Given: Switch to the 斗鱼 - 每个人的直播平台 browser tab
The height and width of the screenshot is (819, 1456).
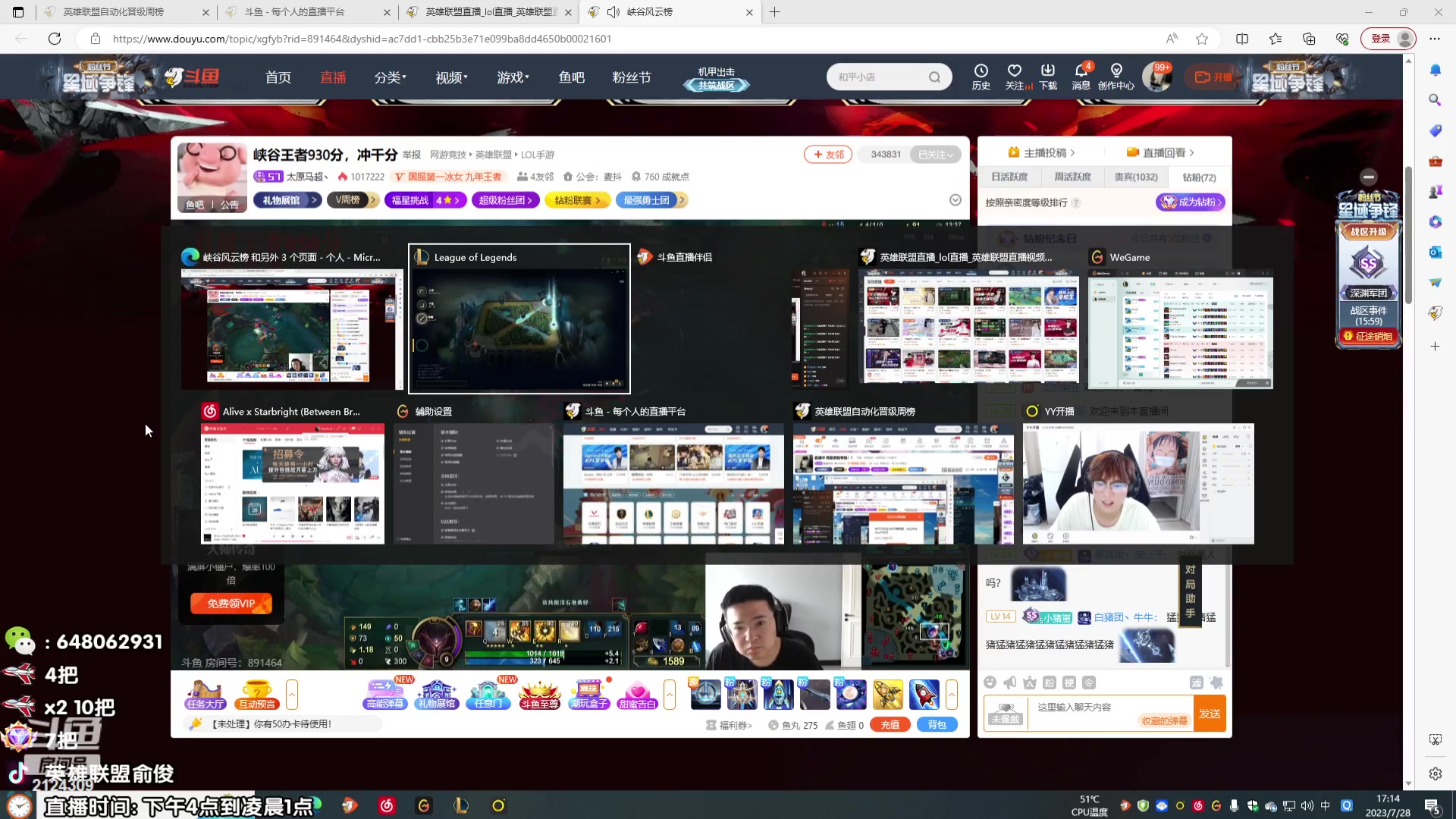Looking at the screenshot, I should tap(307, 12).
